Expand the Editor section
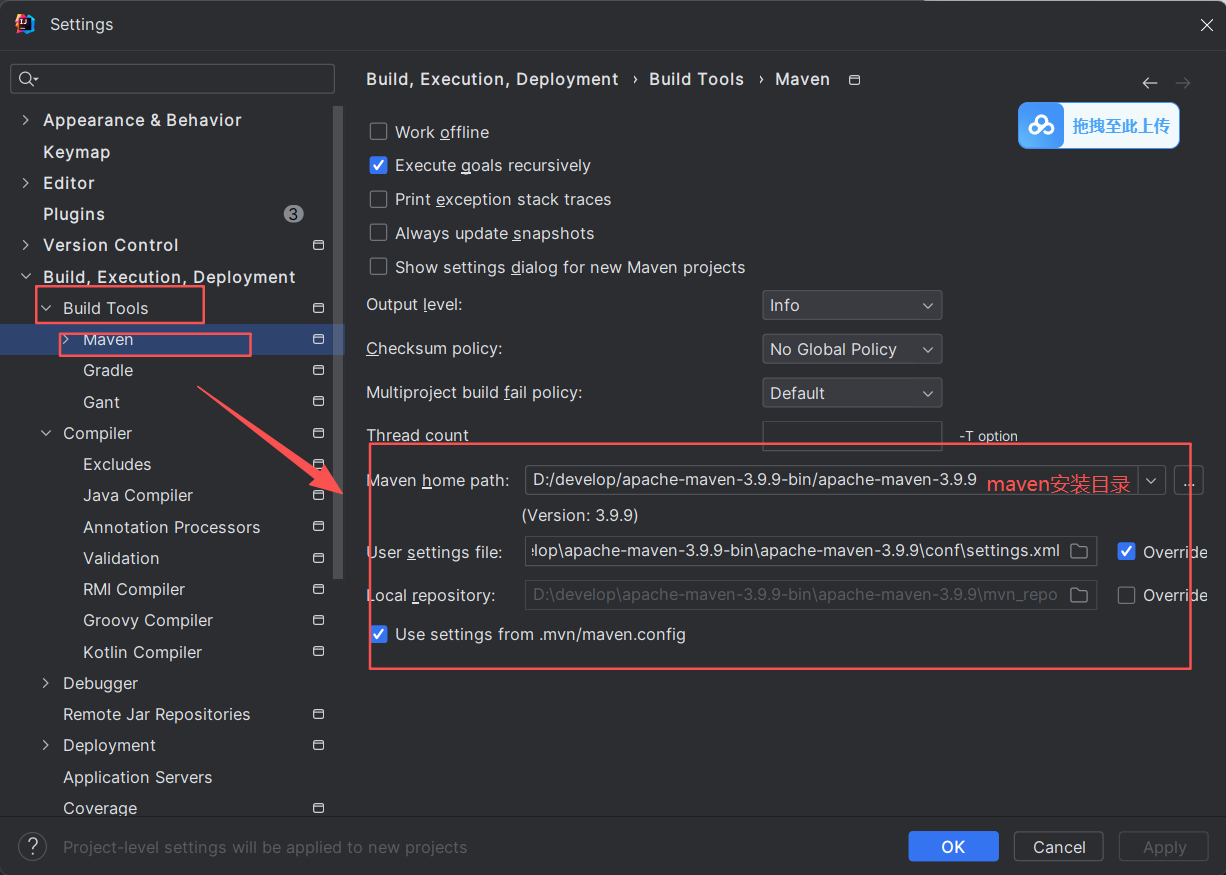1226x875 pixels. 26,183
